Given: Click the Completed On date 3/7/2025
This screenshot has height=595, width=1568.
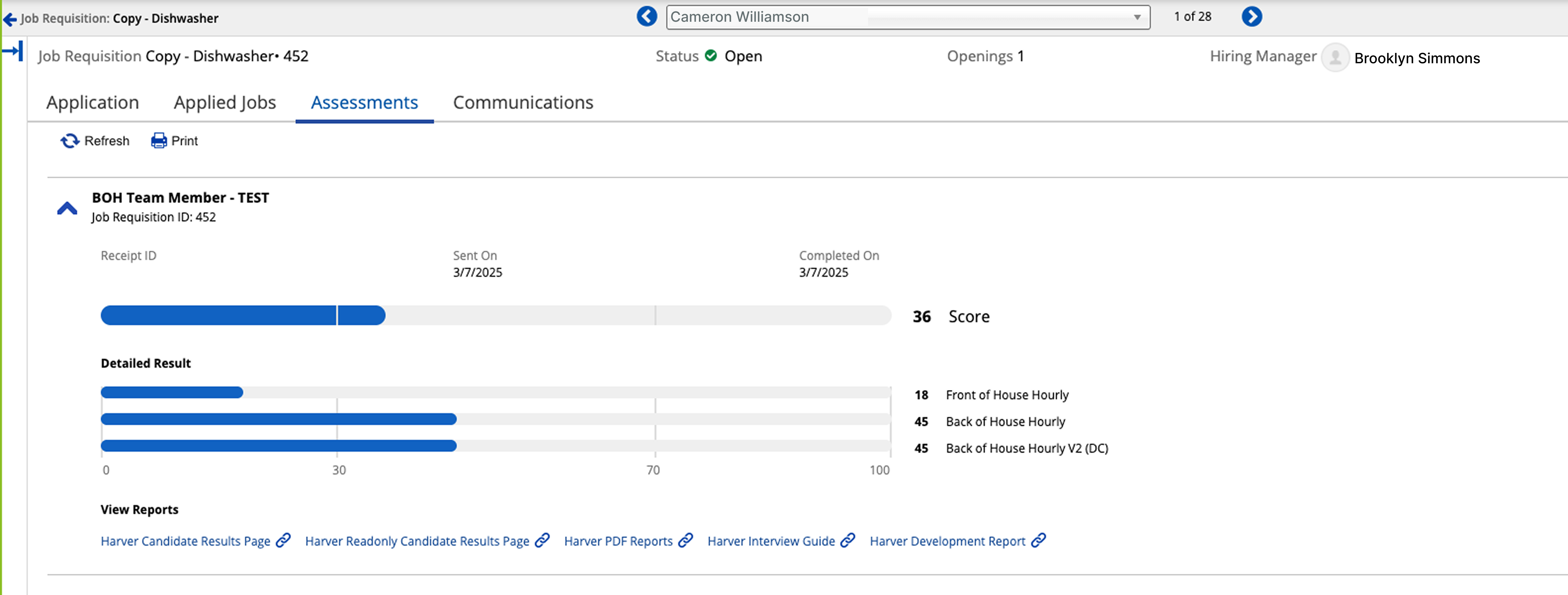Looking at the screenshot, I should (824, 273).
